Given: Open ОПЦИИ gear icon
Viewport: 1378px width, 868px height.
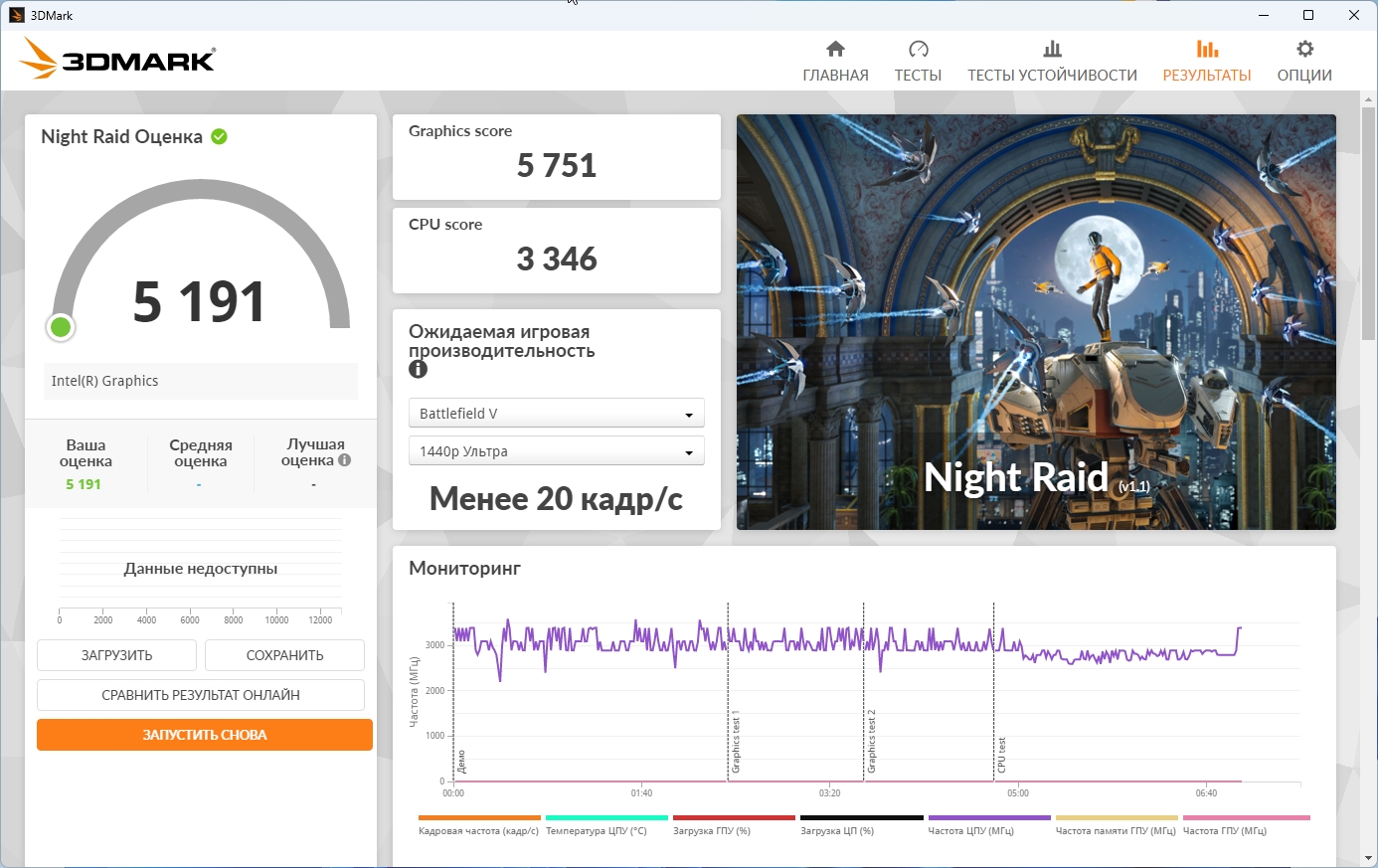Looking at the screenshot, I should (x=1304, y=50).
